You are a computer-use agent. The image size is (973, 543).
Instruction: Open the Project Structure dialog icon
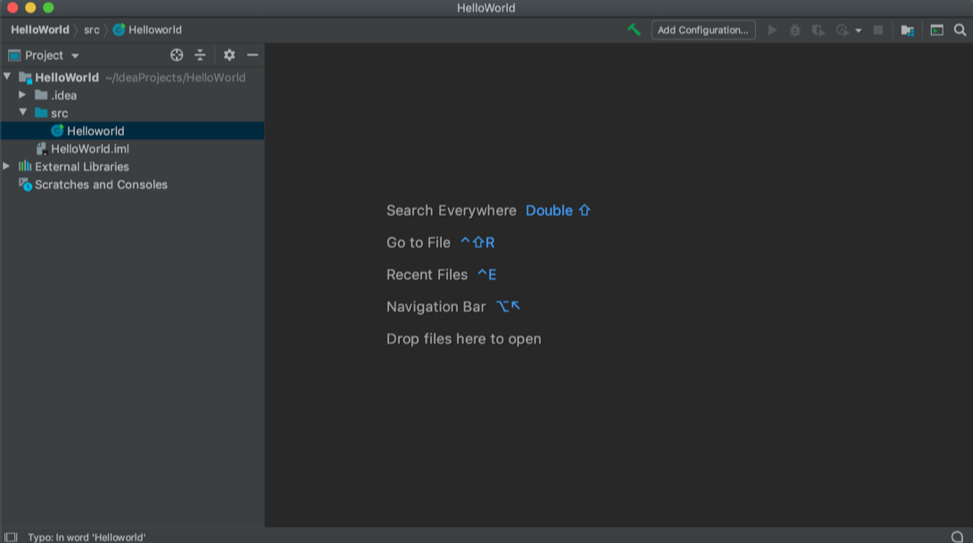(907, 30)
